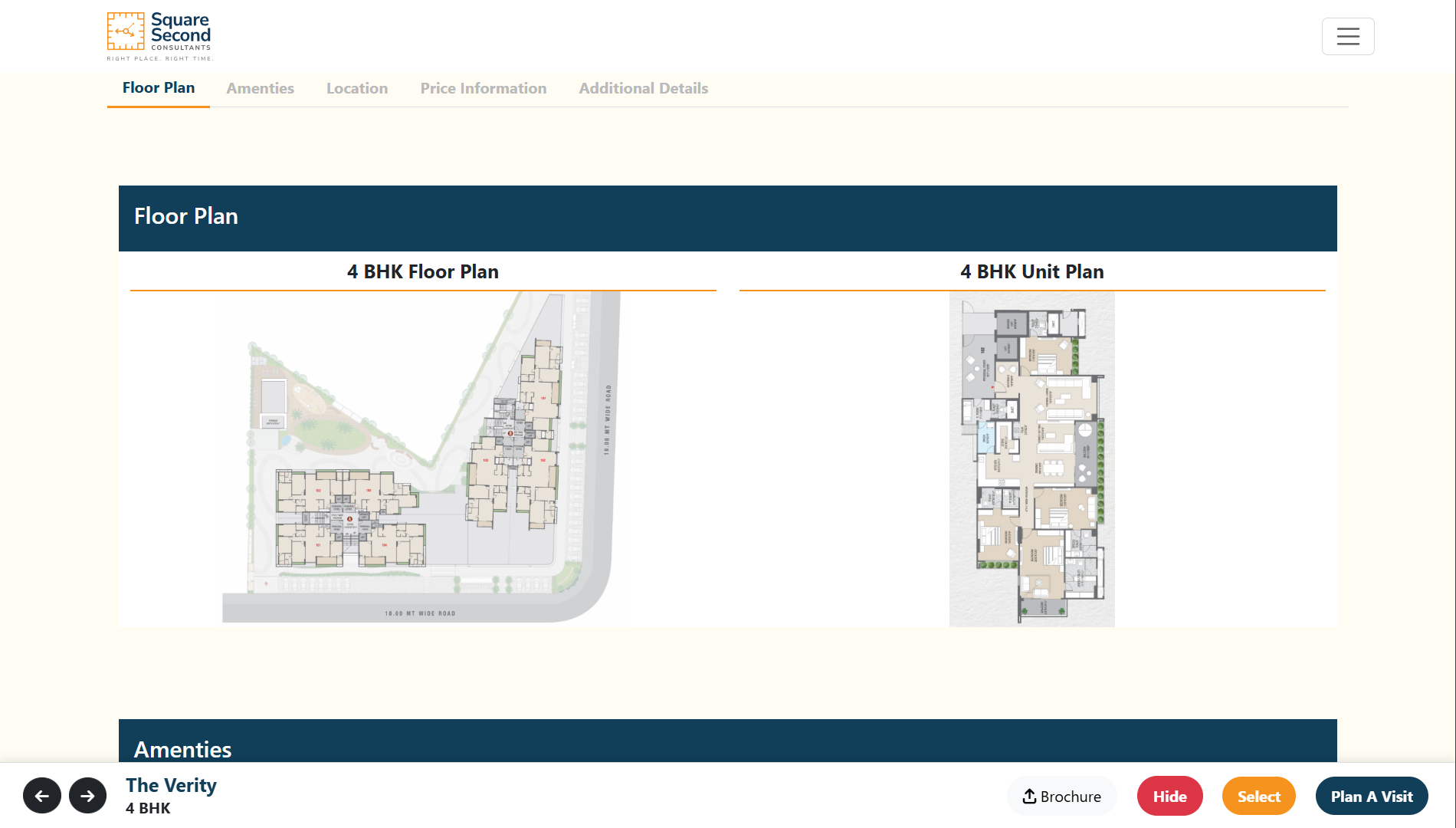Image resolution: width=1456 pixels, height=828 pixels.
Task: Open the 4 BHK Unit Plan image
Action: [1032, 459]
